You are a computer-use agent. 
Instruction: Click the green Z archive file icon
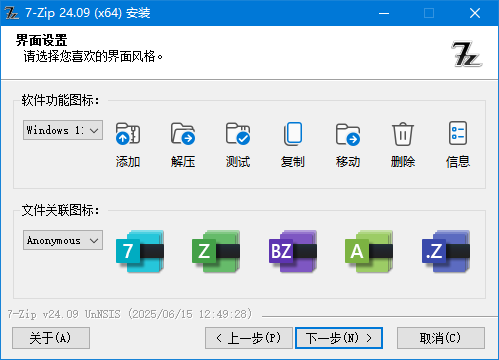(x=216, y=251)
